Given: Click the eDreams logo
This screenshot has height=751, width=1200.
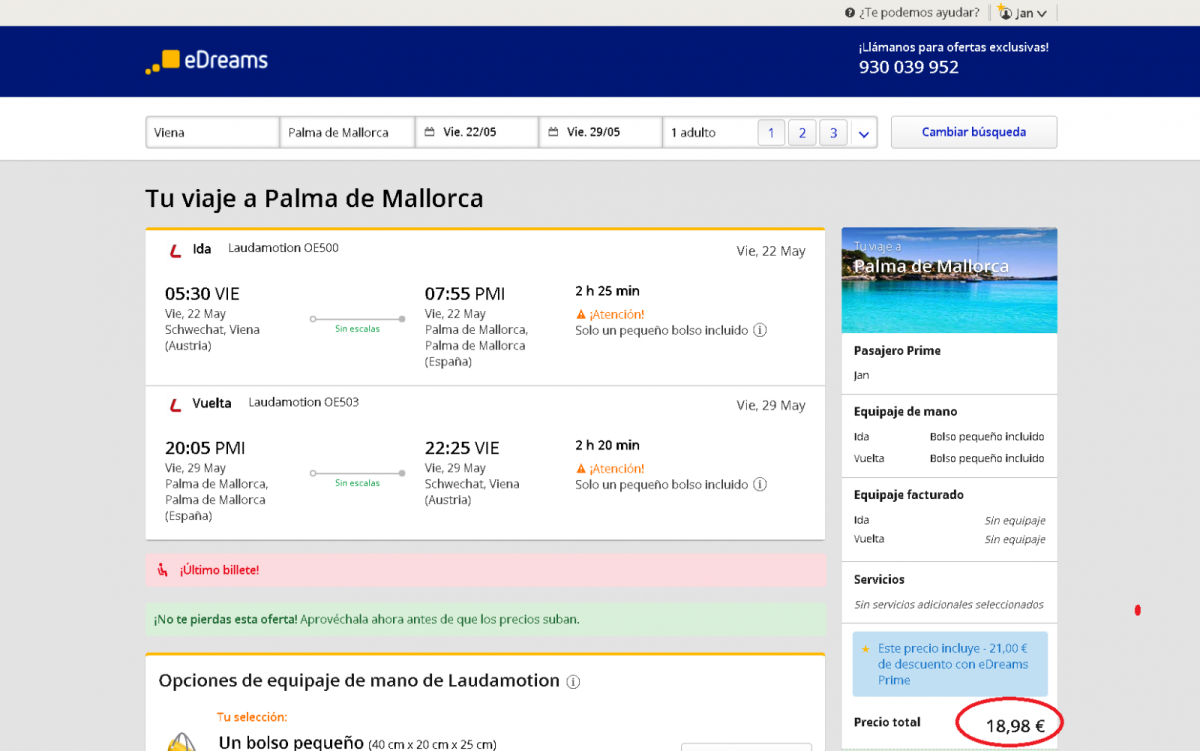Looking at the screenshot, I should tap(207, 61).
